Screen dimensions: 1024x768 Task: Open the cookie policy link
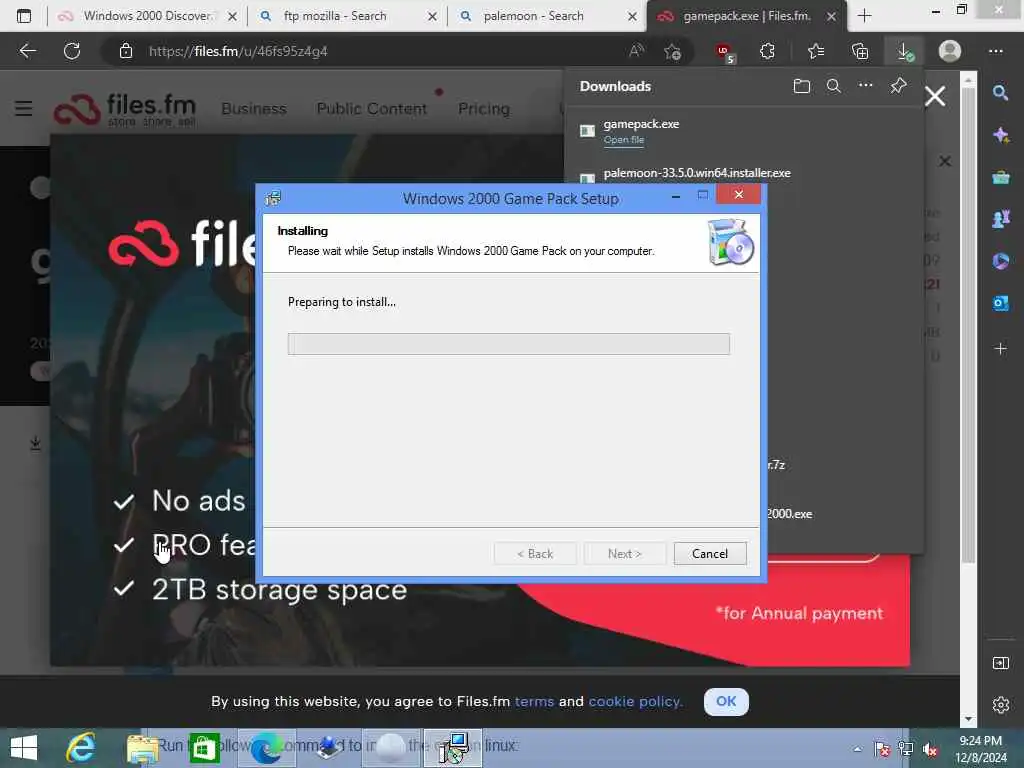[635, 701]
